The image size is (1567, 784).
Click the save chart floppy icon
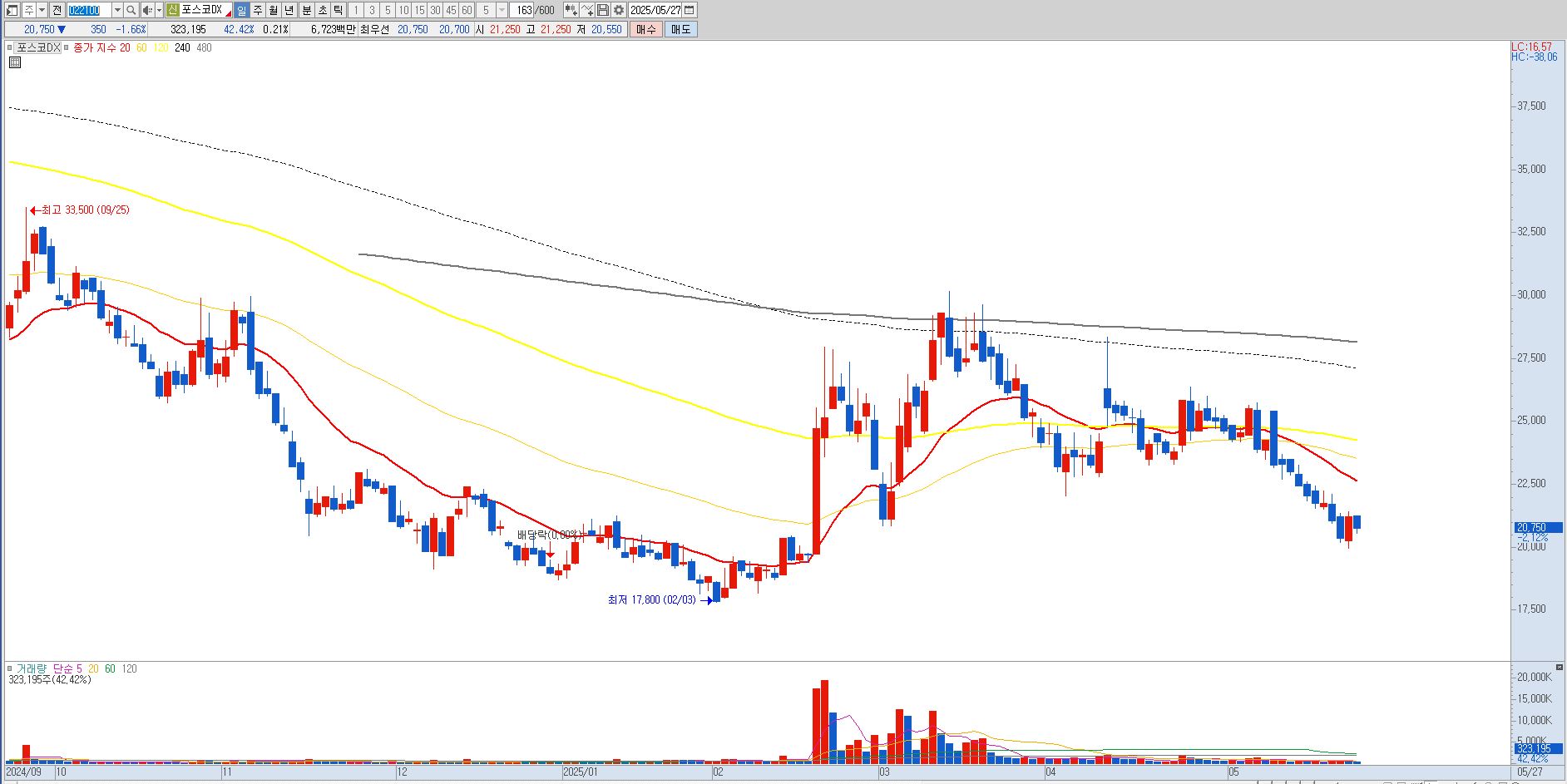[603, 10]
